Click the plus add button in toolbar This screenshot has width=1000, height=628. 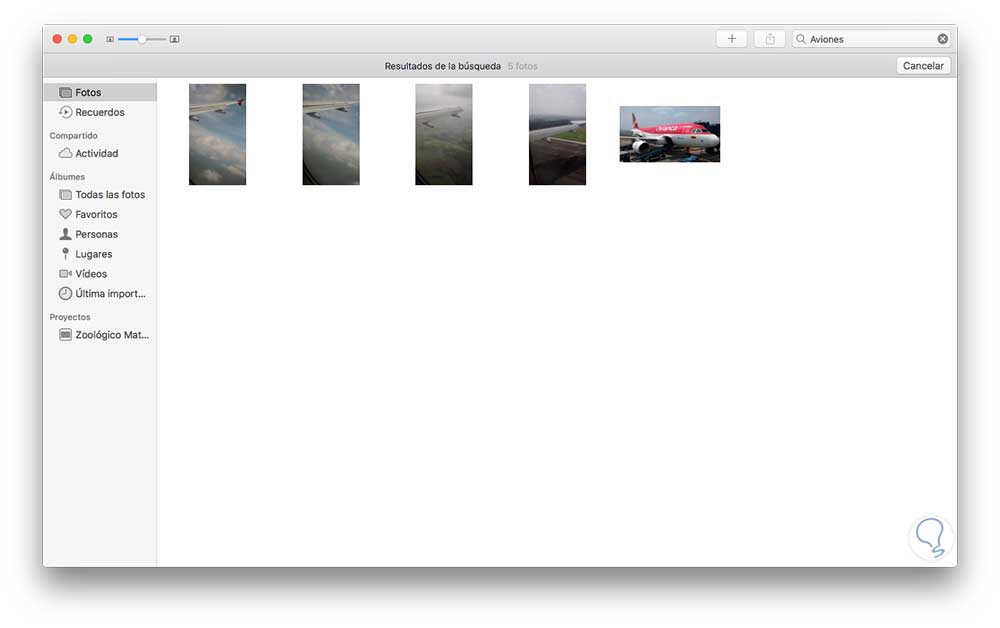point(732,39)
